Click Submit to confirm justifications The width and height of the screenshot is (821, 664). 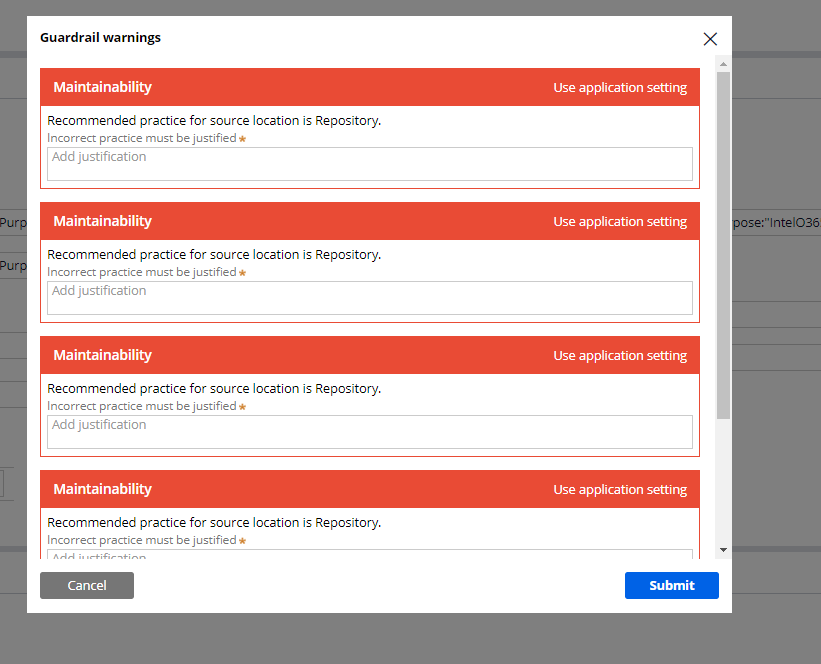tap(671, 585)
